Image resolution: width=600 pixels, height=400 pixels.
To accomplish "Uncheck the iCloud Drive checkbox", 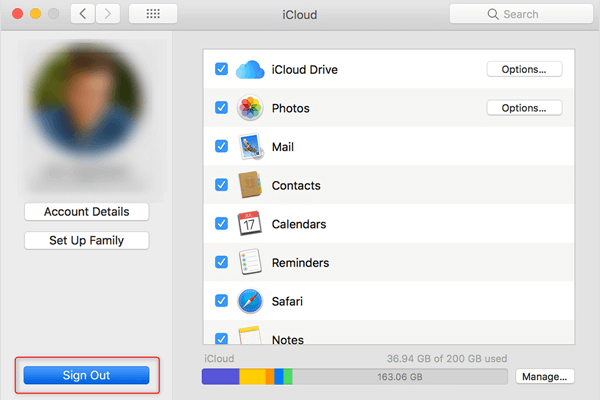I will [221, 70].
